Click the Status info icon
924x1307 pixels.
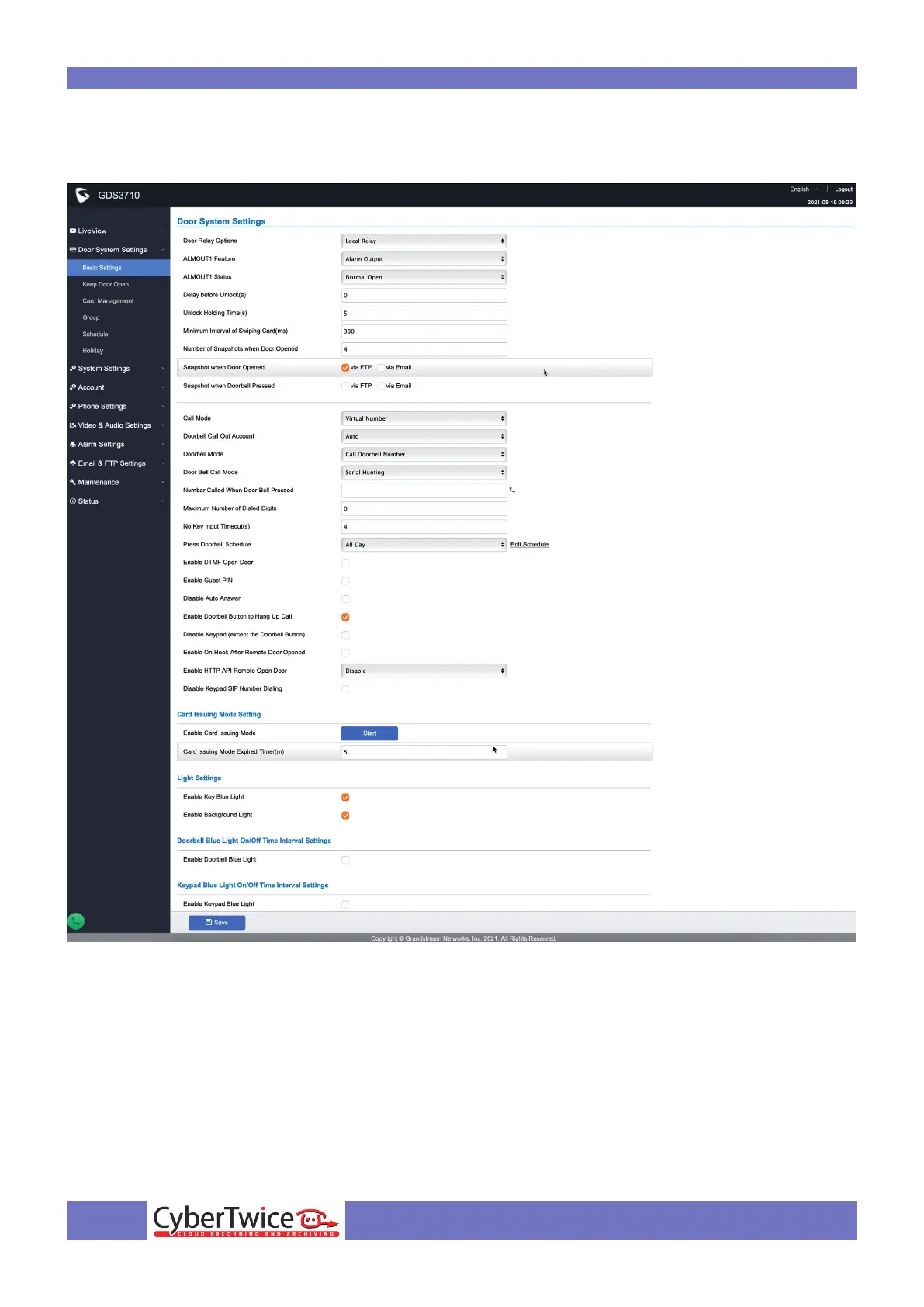click(x=73, y=501)
